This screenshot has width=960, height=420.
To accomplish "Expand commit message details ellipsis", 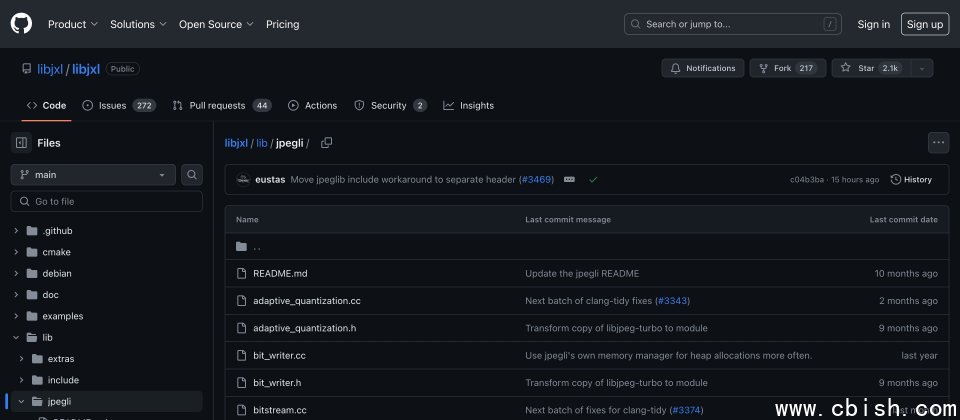I will tap(569, 179).
